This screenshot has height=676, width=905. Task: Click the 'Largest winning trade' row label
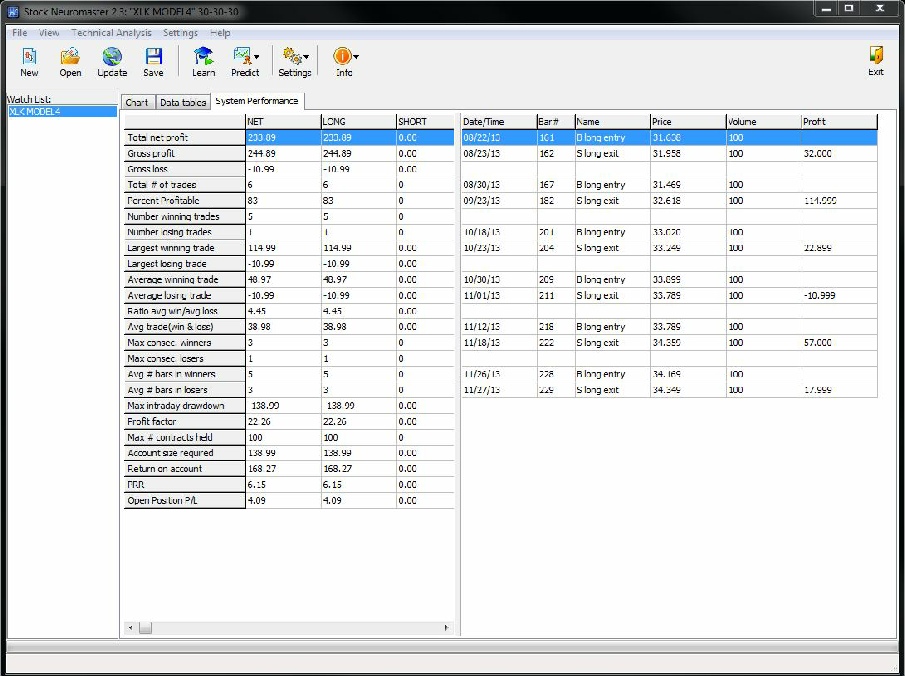[185, 248]
